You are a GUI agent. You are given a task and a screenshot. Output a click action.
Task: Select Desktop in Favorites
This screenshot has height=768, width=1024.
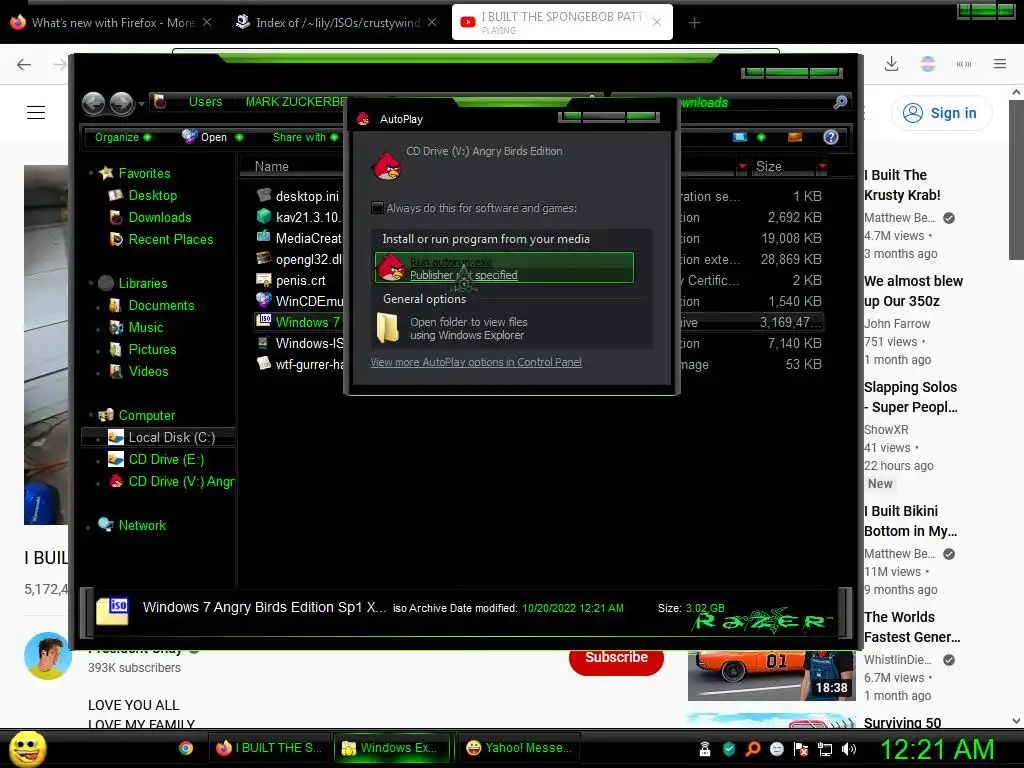[152, 195]
